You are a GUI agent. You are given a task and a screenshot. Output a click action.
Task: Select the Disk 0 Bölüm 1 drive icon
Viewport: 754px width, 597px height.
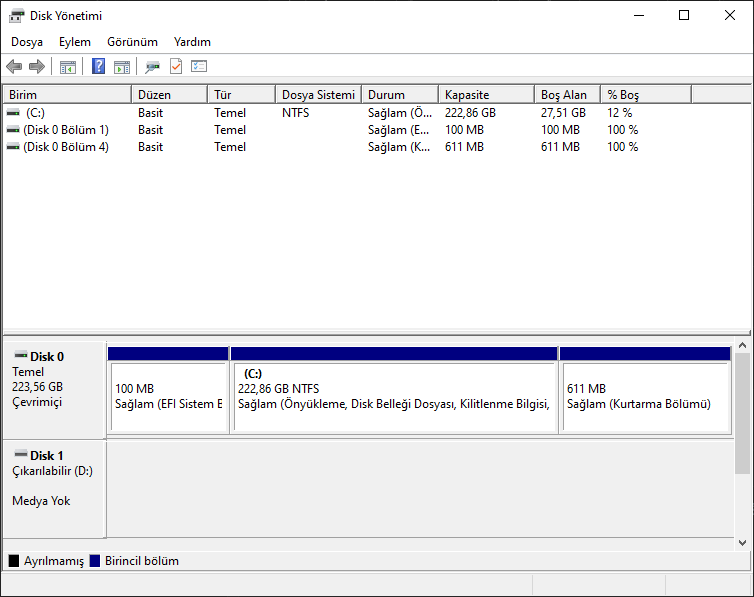coord(13,130)
